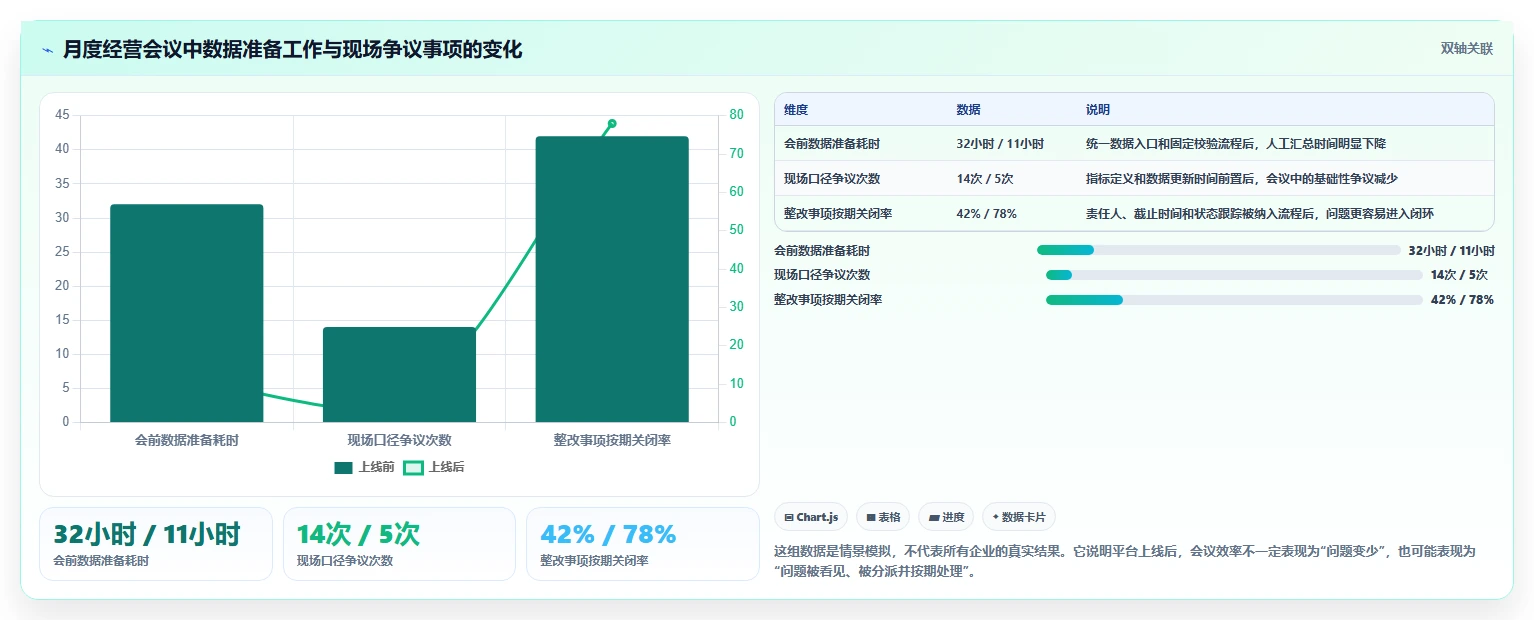1534x620 pixels.
Task: Click the lightning icon beside the page title
Action: [x=47, y=50]
